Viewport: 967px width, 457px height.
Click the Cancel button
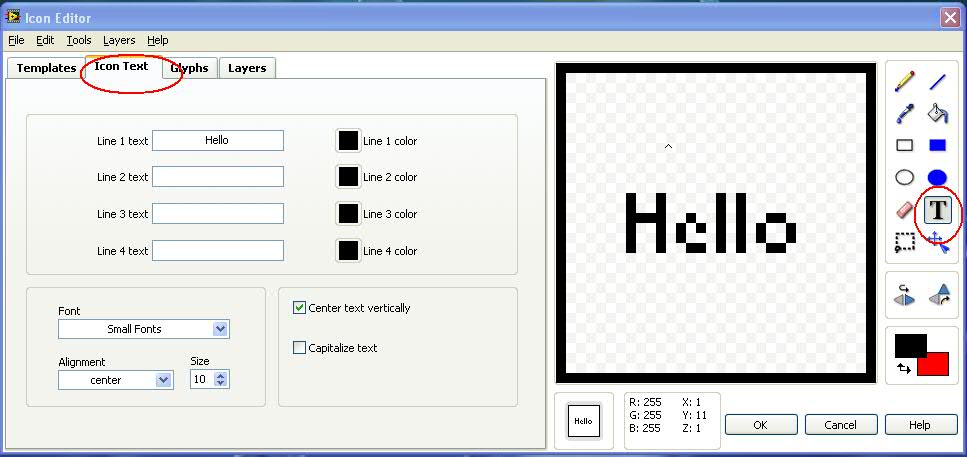(x=841, y=425)
